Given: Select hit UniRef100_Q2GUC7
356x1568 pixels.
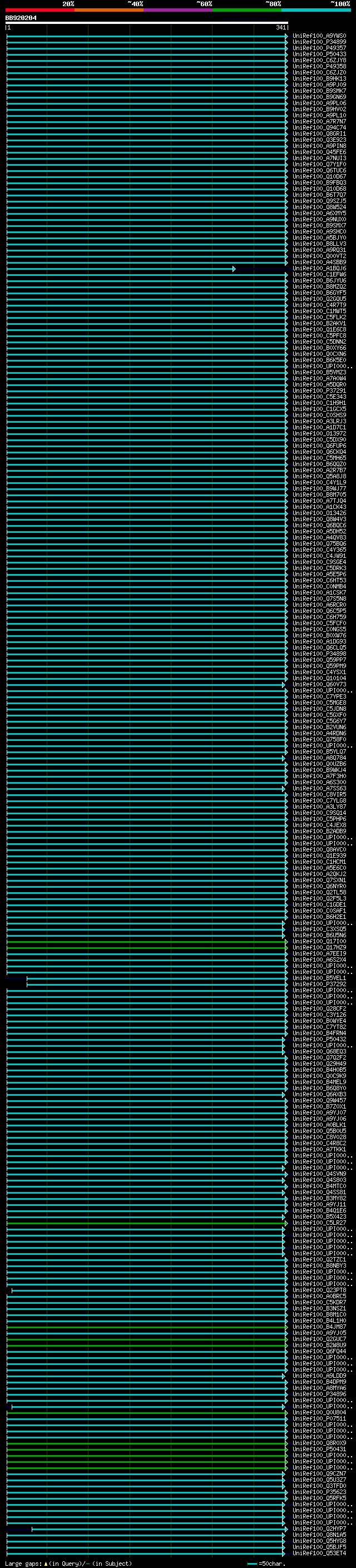Looking at the screenshot, I should pyautogui.click(x=319, y=1339).
